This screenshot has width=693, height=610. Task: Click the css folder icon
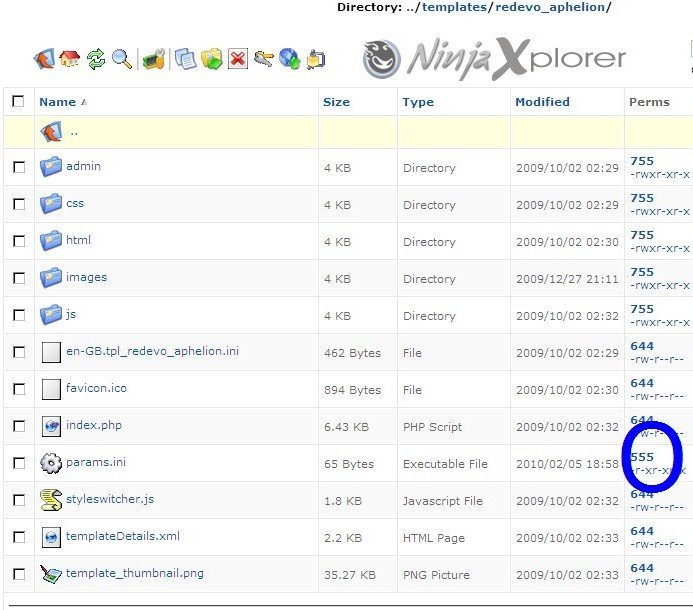pyautogui.click(x=51, y=204)
